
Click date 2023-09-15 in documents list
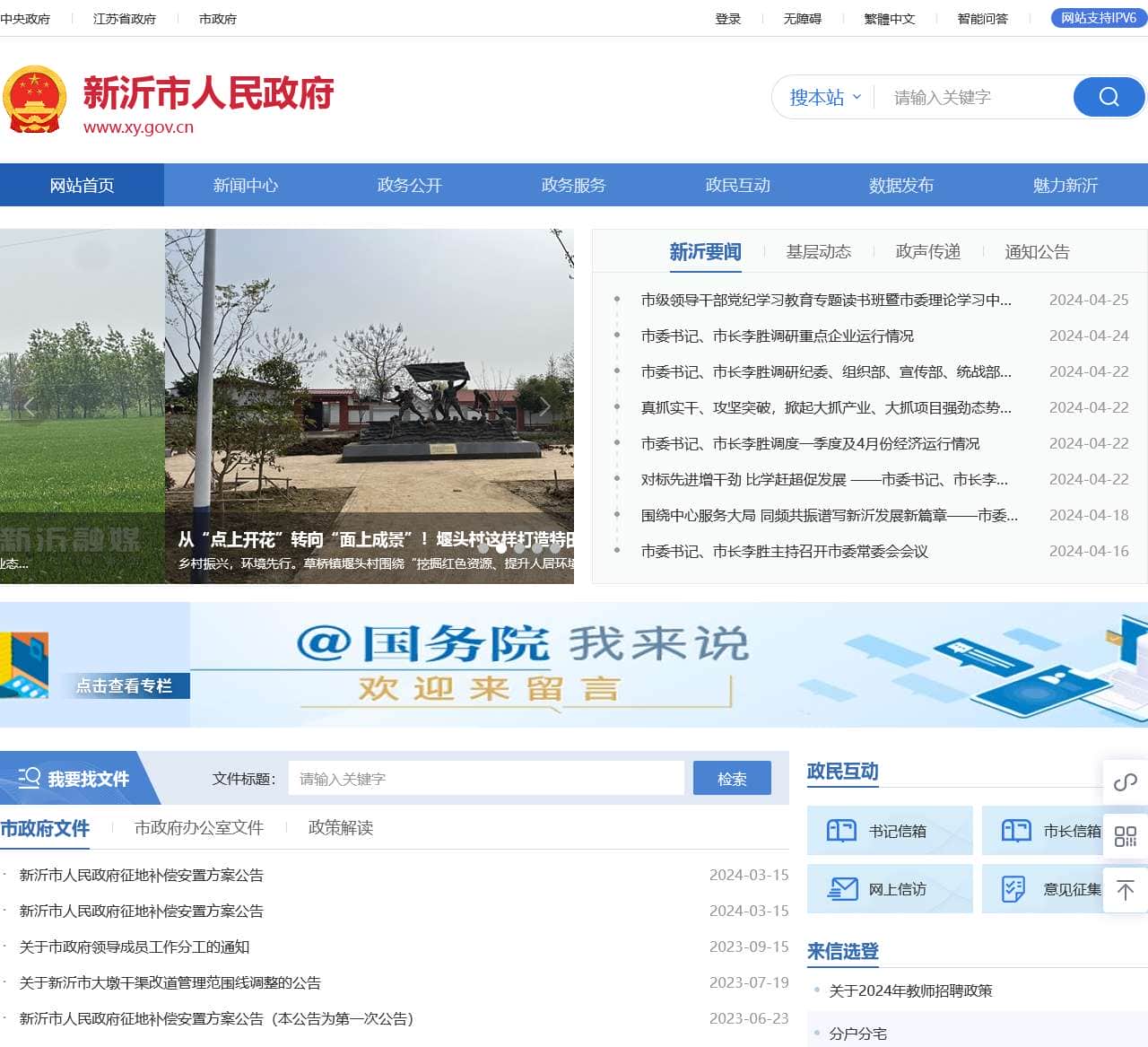point(749,947)
